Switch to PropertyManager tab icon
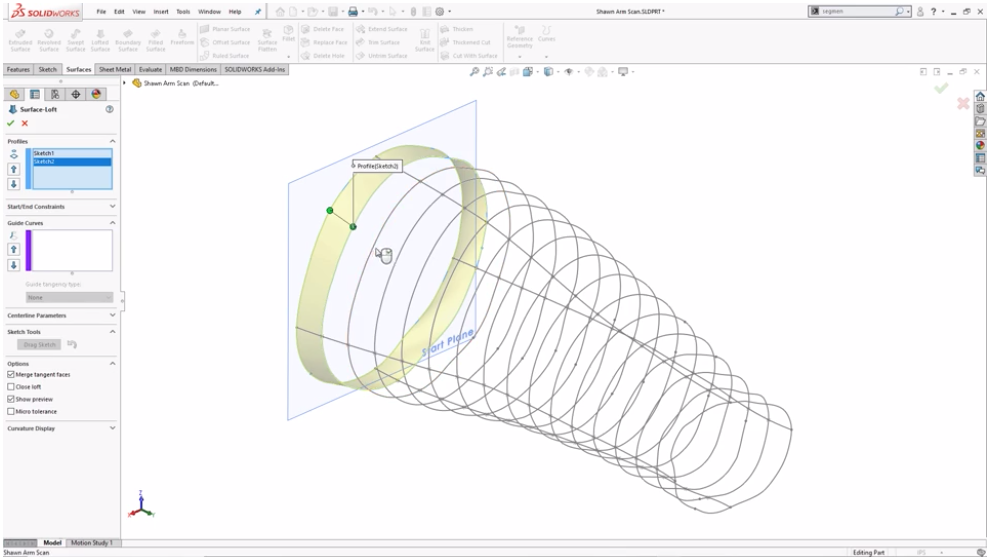This screenshot has height=557, width=987. pos(35,94)
